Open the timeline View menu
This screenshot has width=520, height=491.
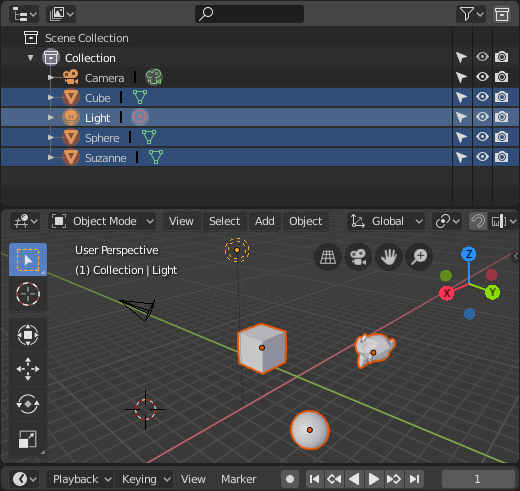193,479
